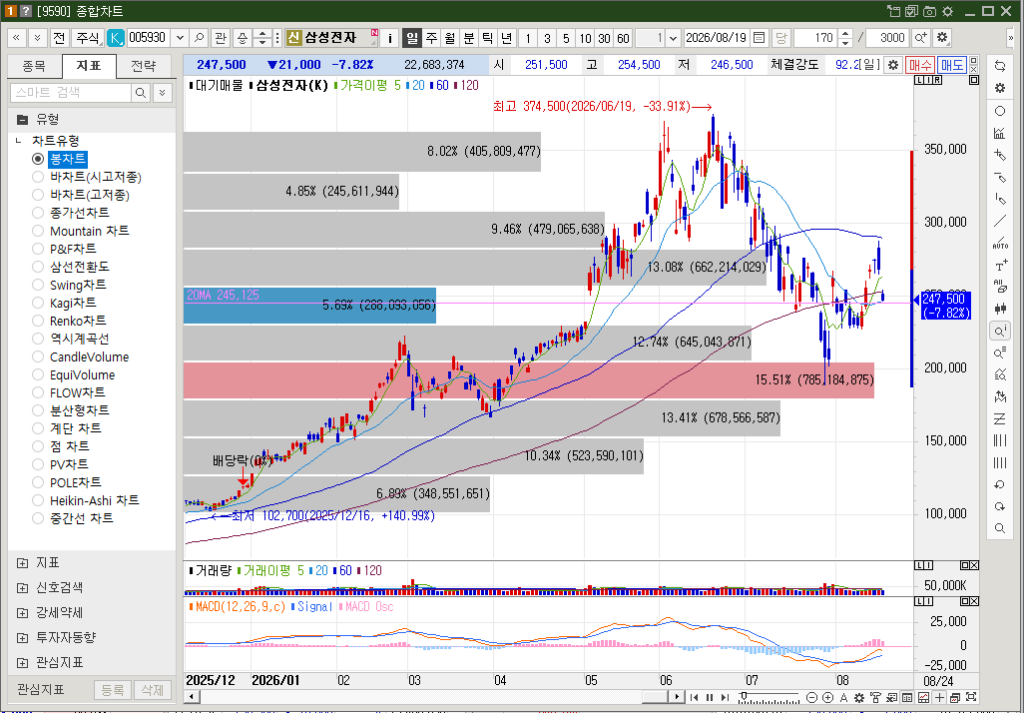The height and width of the screenshot is (713, 1024).
Task: Activate the AUTO trendline tool
Action: point(999,244)
